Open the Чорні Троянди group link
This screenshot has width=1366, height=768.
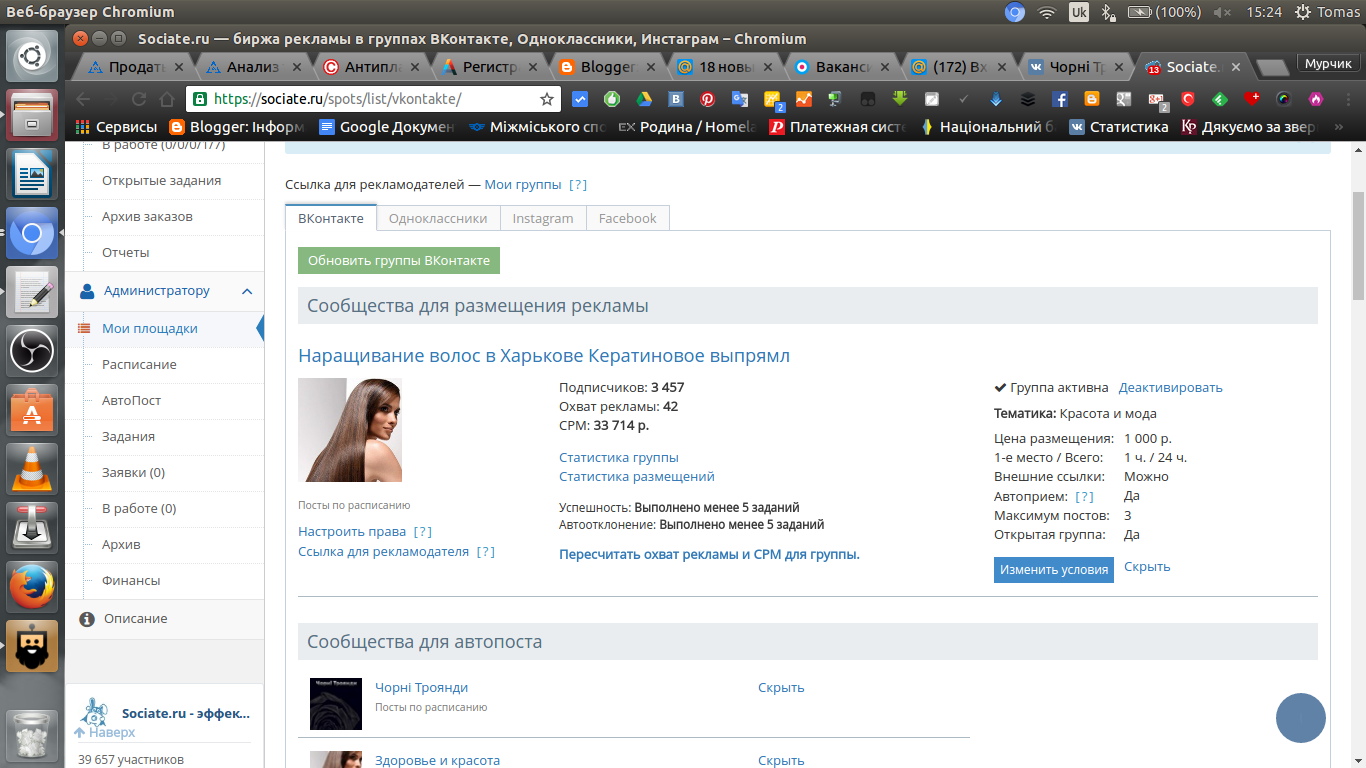coord(421,687)
